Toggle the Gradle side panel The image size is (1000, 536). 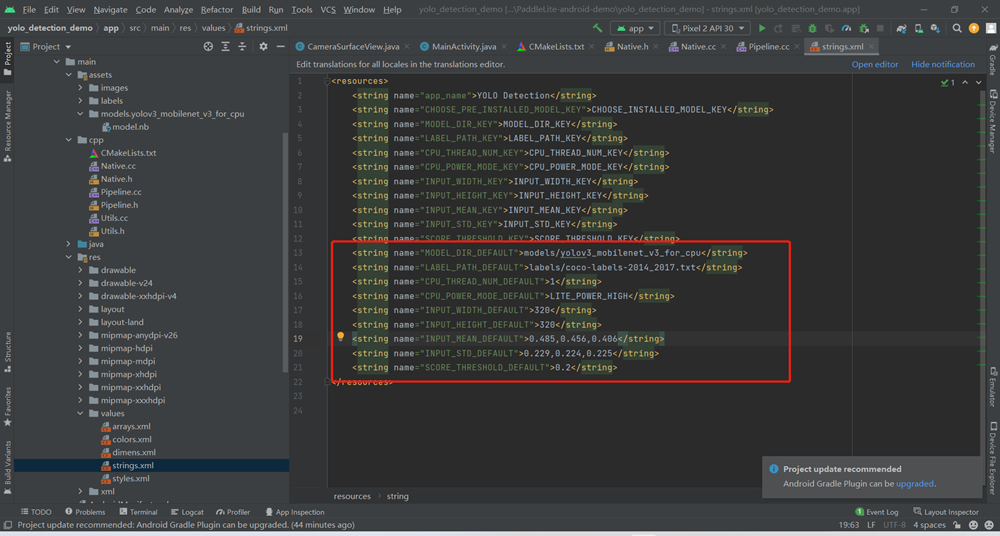coord(993,59)
